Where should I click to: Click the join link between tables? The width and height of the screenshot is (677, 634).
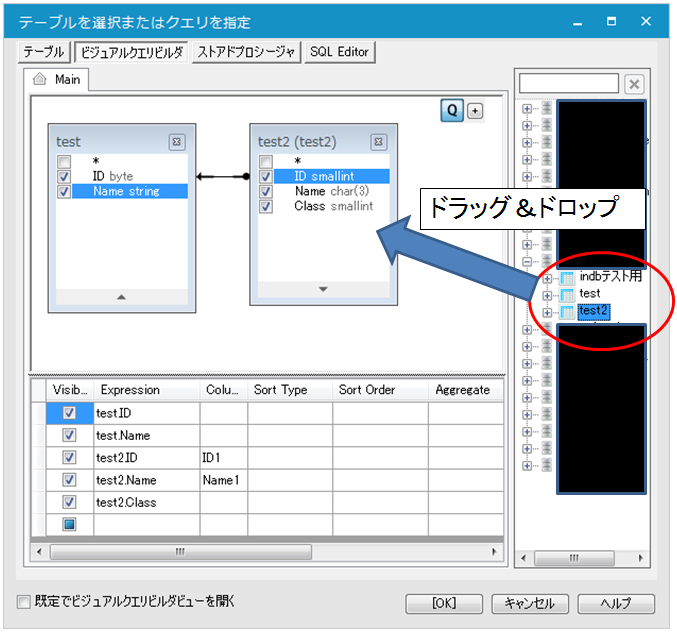click(x=222, y=177)
